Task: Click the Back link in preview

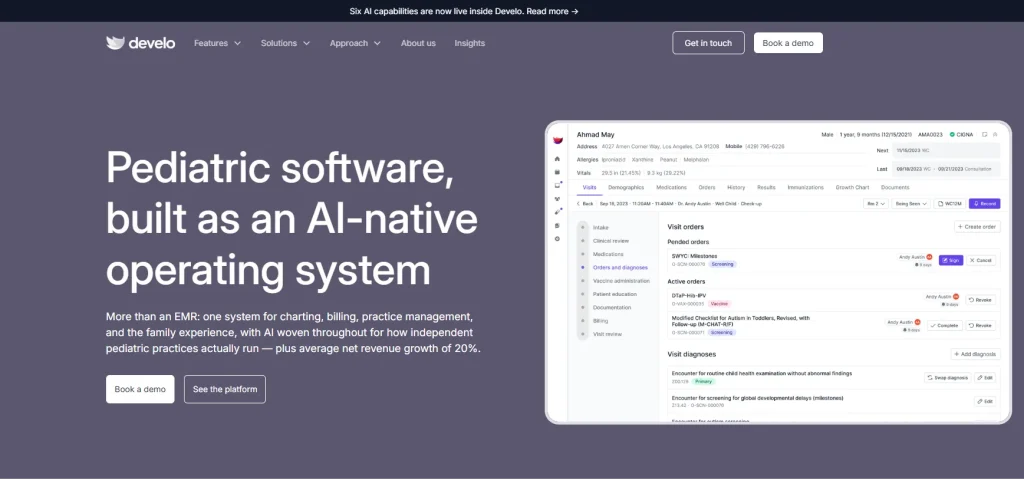Action: 584,204
